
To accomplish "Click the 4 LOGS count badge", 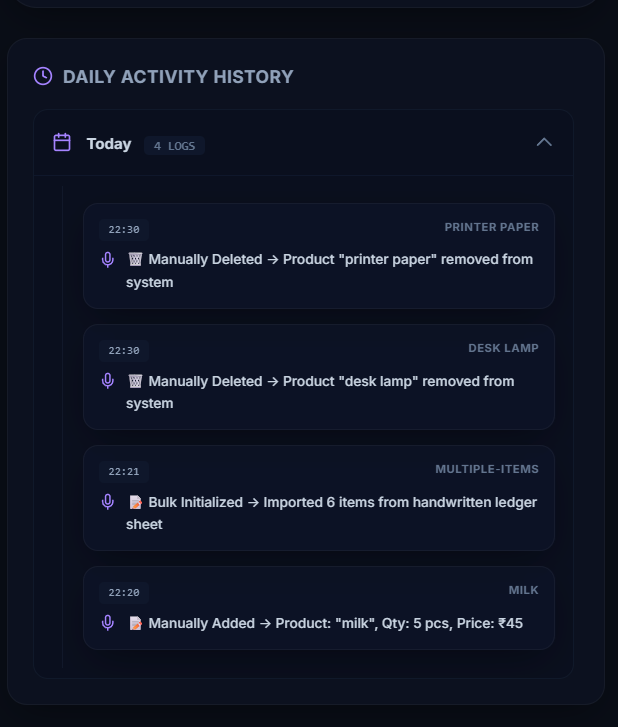I will tap(174, 146).
